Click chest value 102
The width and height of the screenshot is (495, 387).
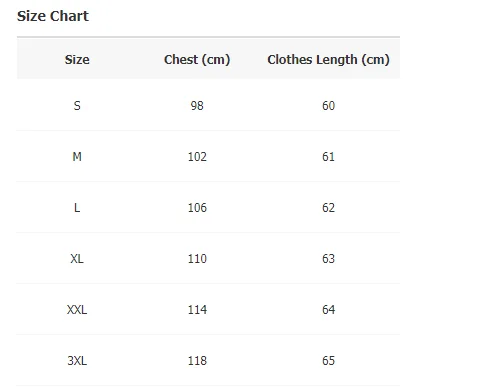coord(197,157)
